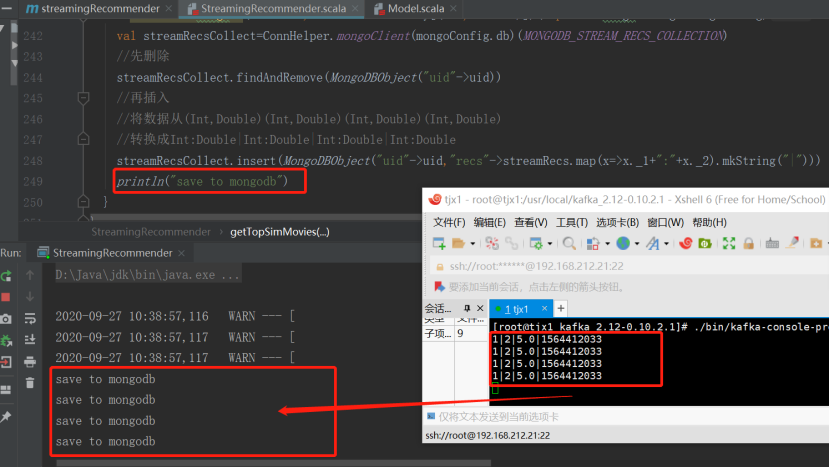The width and height of the screenshot is (830, 467).
Task: Open dropdown beside Xshell Properties icon
Action: [x=550, y=244]
